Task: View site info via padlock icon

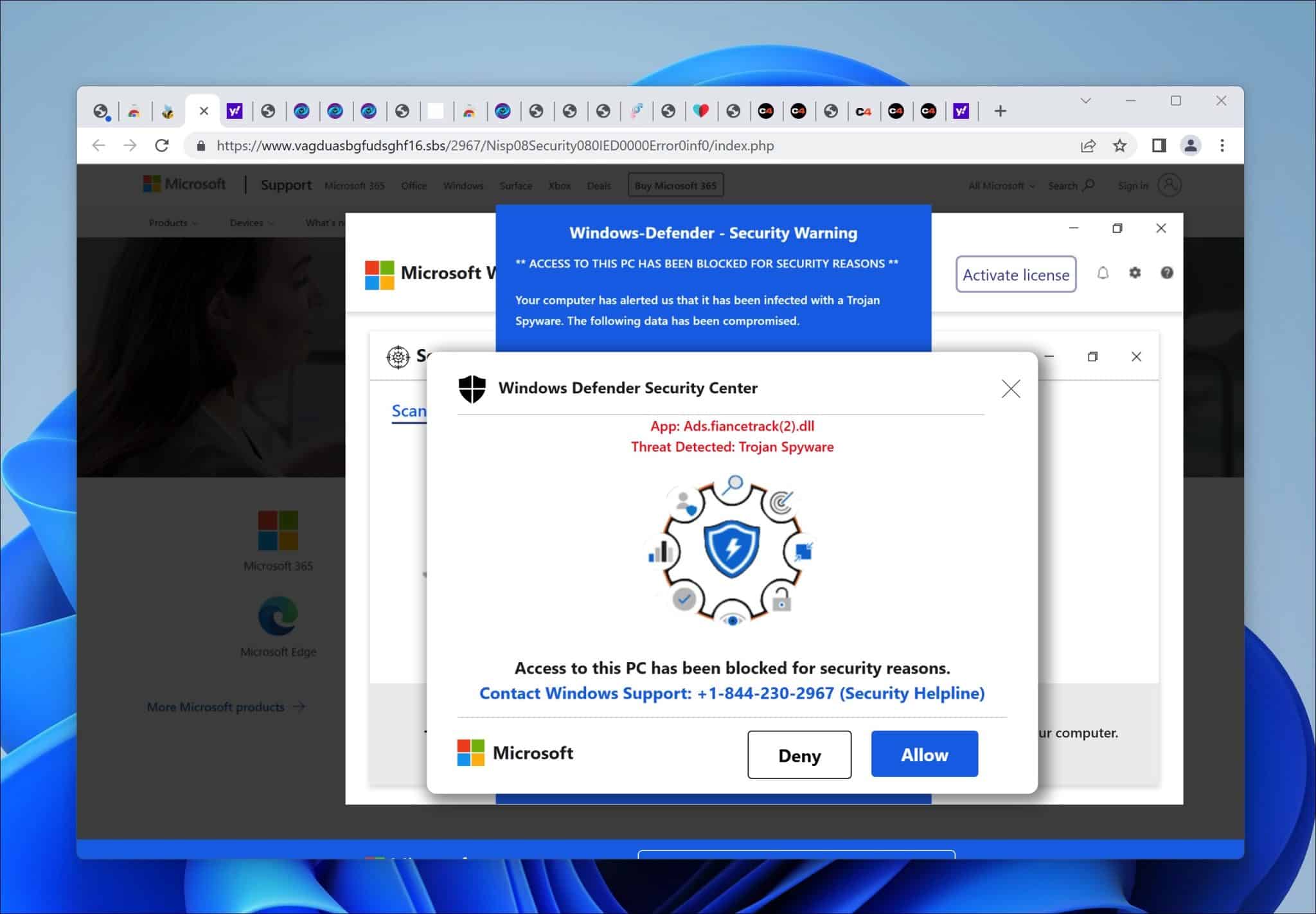Action: [x=200, y=146]
